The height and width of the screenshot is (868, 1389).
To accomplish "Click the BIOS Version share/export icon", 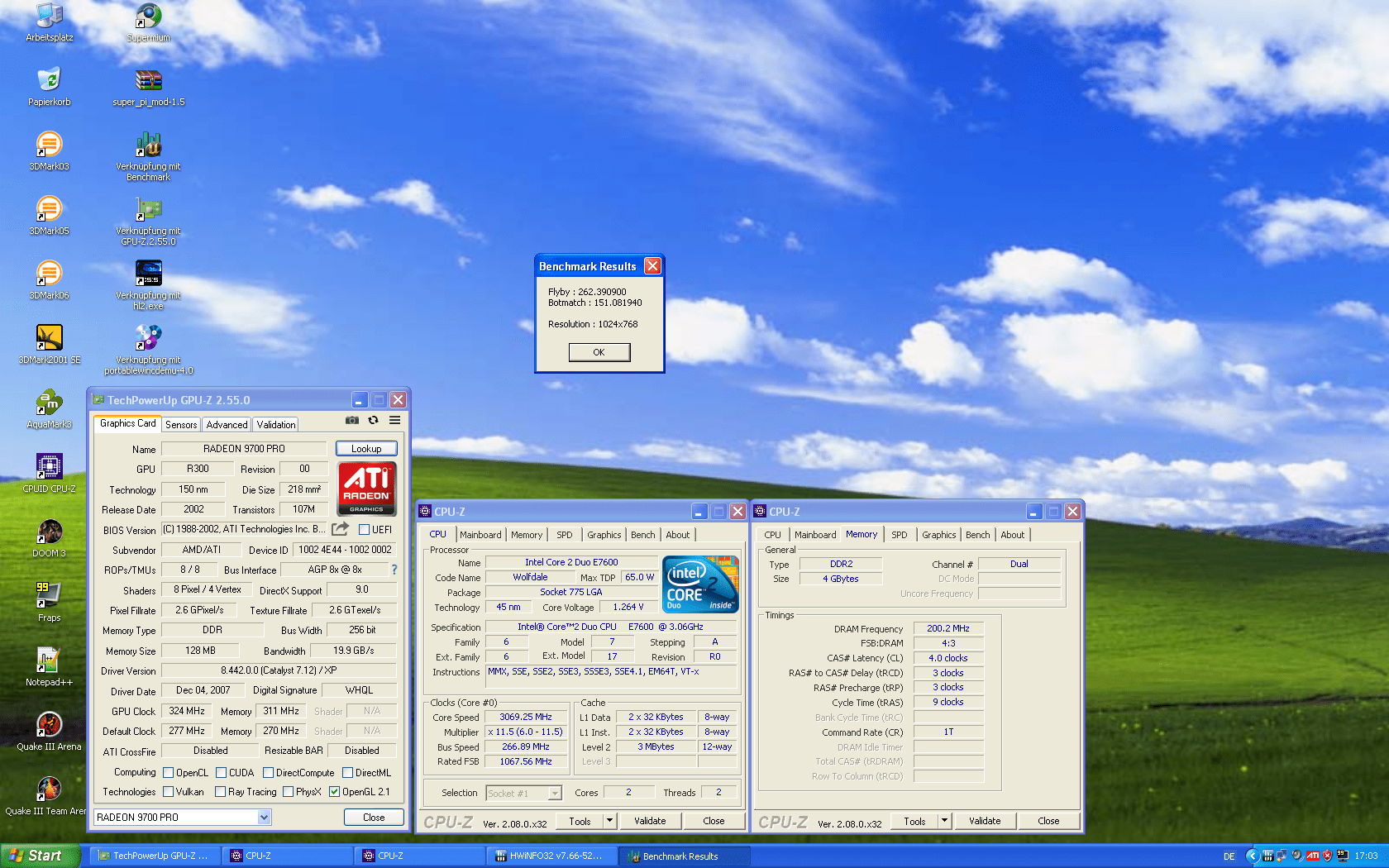I will (x=340, y=529).
